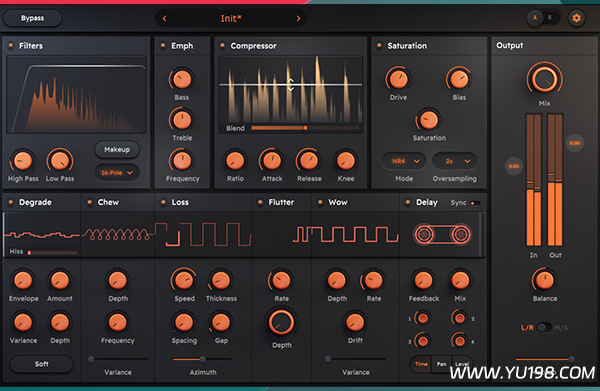Load the previous preset with left arrow

point(165,18)
